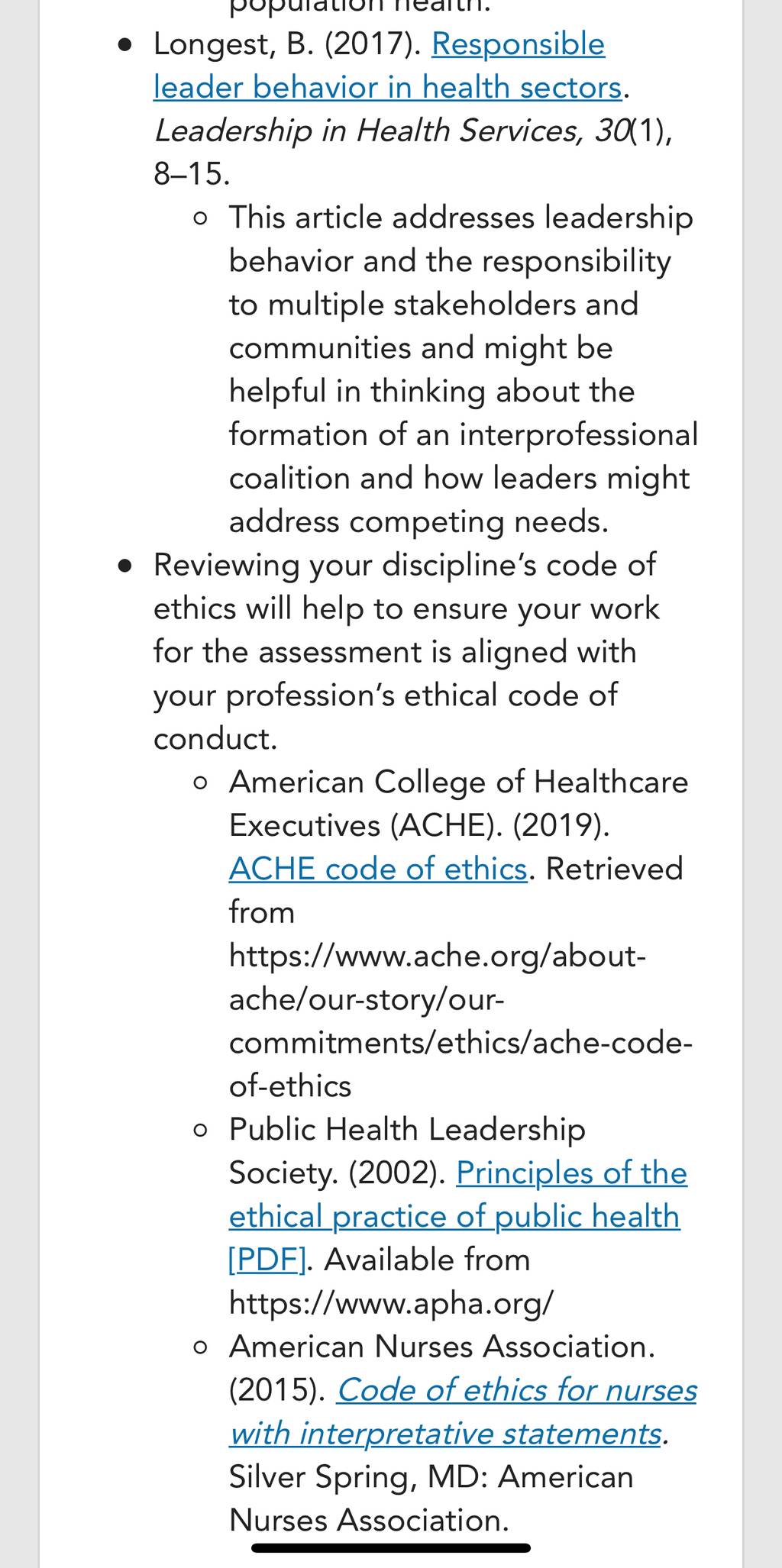Tap the hollow bullet beside Public Health Leadership

point(201,1131)
